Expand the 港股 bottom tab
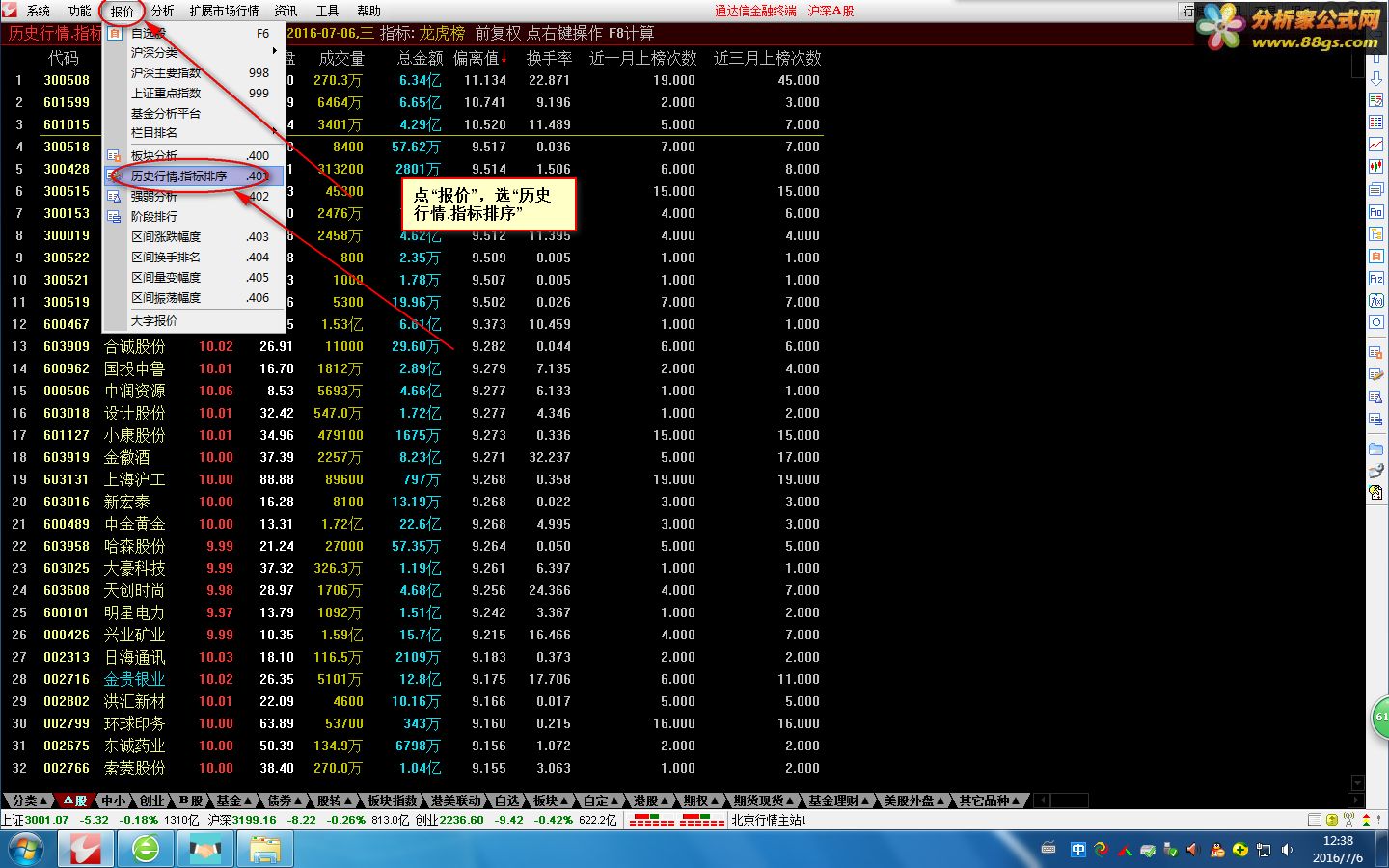The height and width of the screenshot is (868, 1389). pos(651,800)
